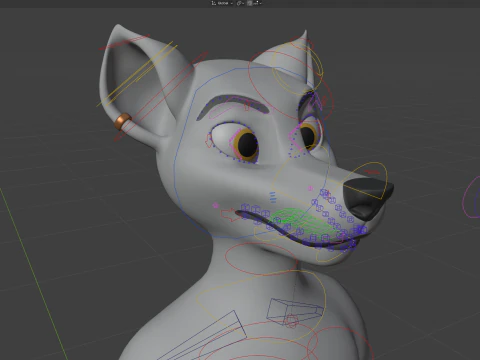480x360 pixels.
Task: Select the three blue lines cheek control
Action: click(273, 197)
